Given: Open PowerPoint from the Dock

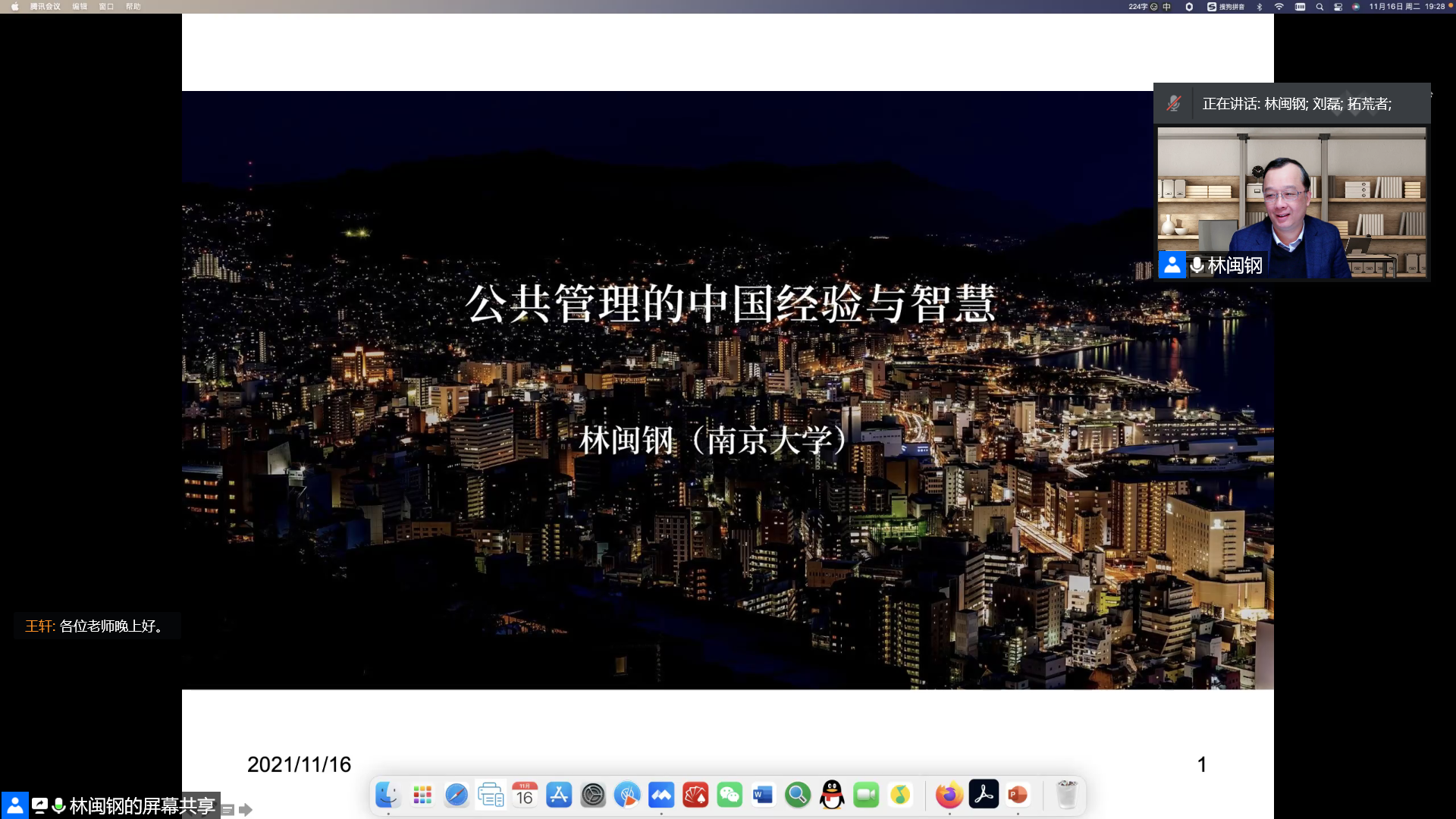Looking at the screenshot, I should coord(1018,795).
